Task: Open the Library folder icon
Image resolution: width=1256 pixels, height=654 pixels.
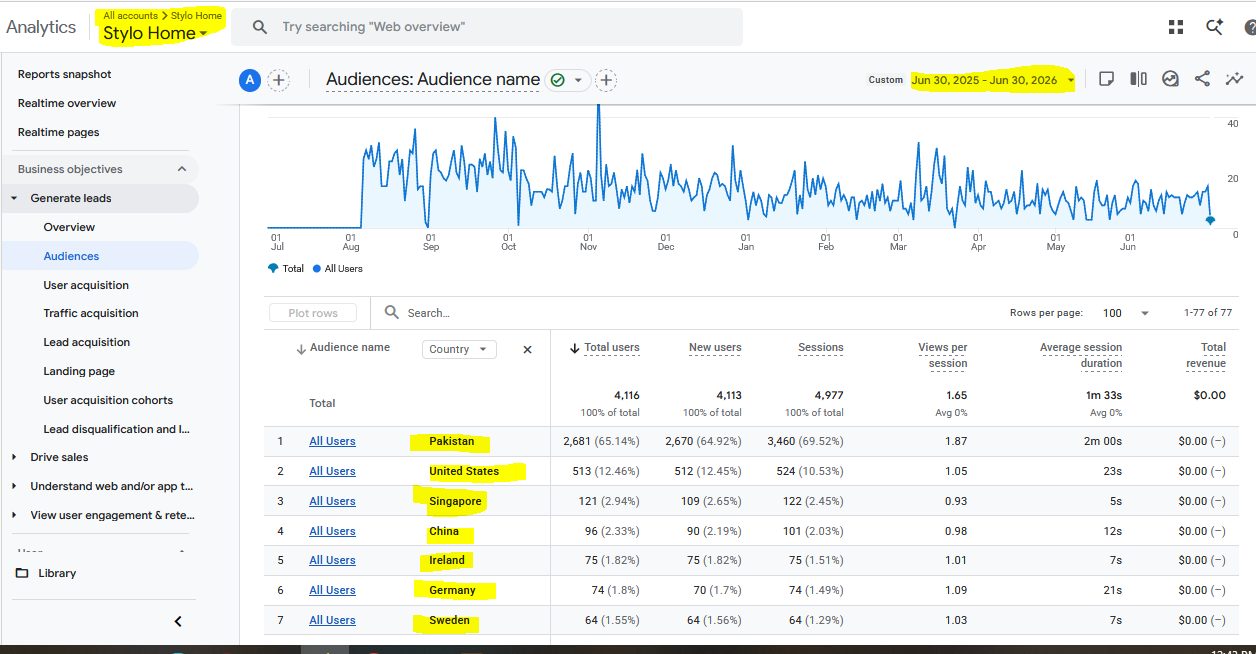Action: [x=23, y=573]
